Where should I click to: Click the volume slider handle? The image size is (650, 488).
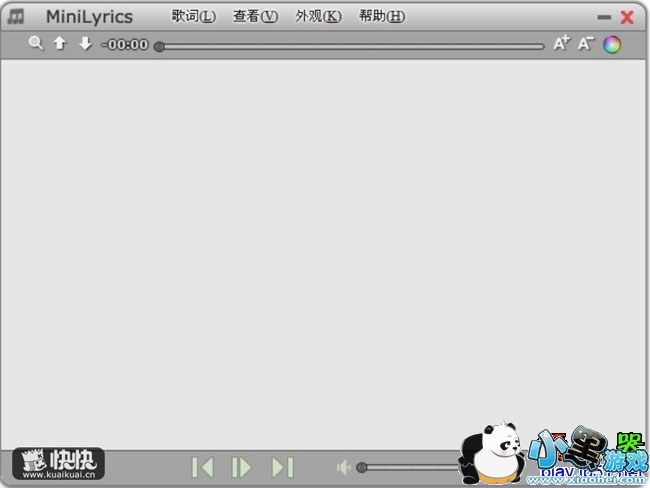(361, 467)
